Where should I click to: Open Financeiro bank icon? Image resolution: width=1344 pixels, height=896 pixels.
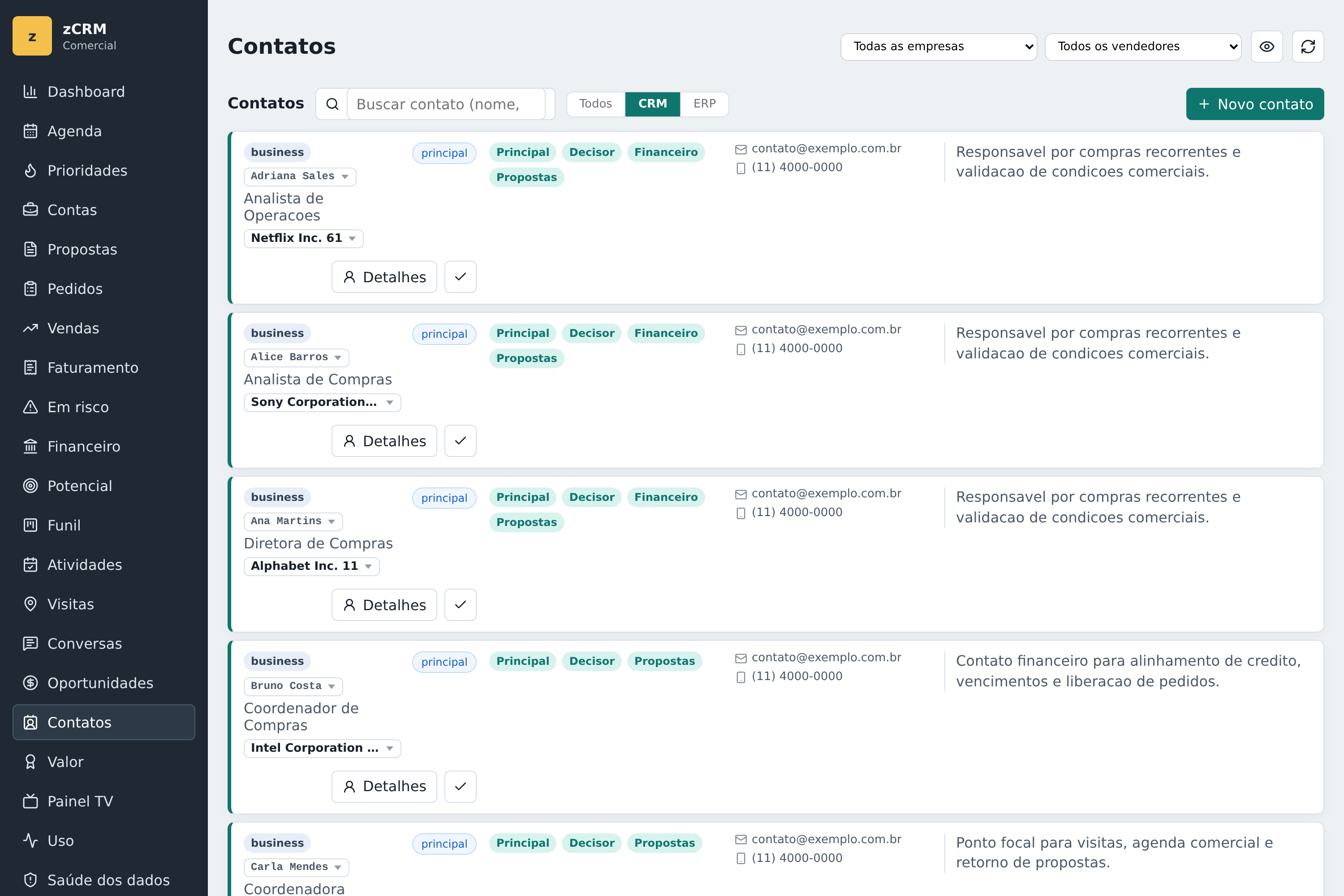pyautogui.click(x=30, y=446)
